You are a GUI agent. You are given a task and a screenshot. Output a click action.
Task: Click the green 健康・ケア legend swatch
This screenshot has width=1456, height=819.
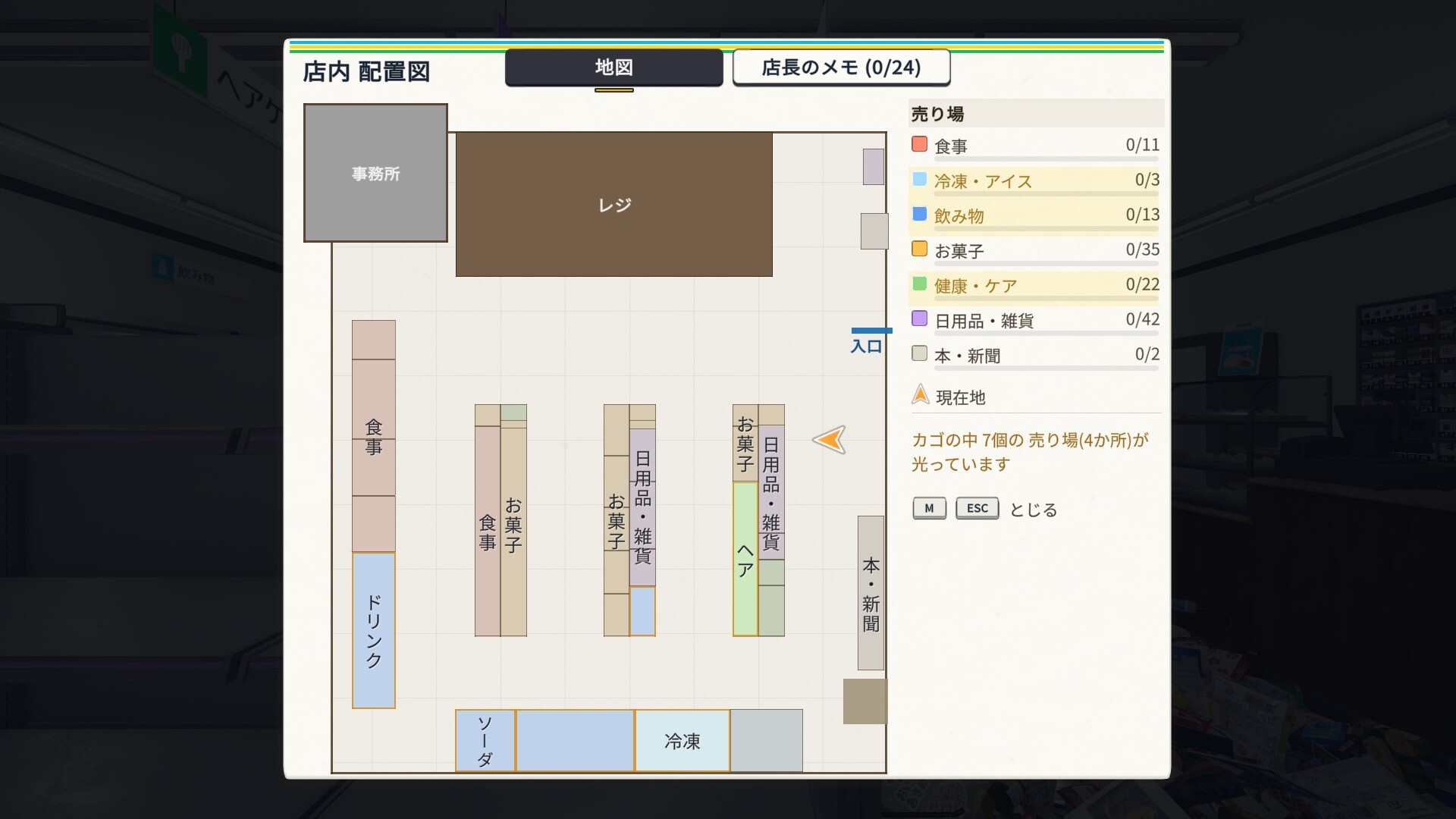[x=920, y=284]
